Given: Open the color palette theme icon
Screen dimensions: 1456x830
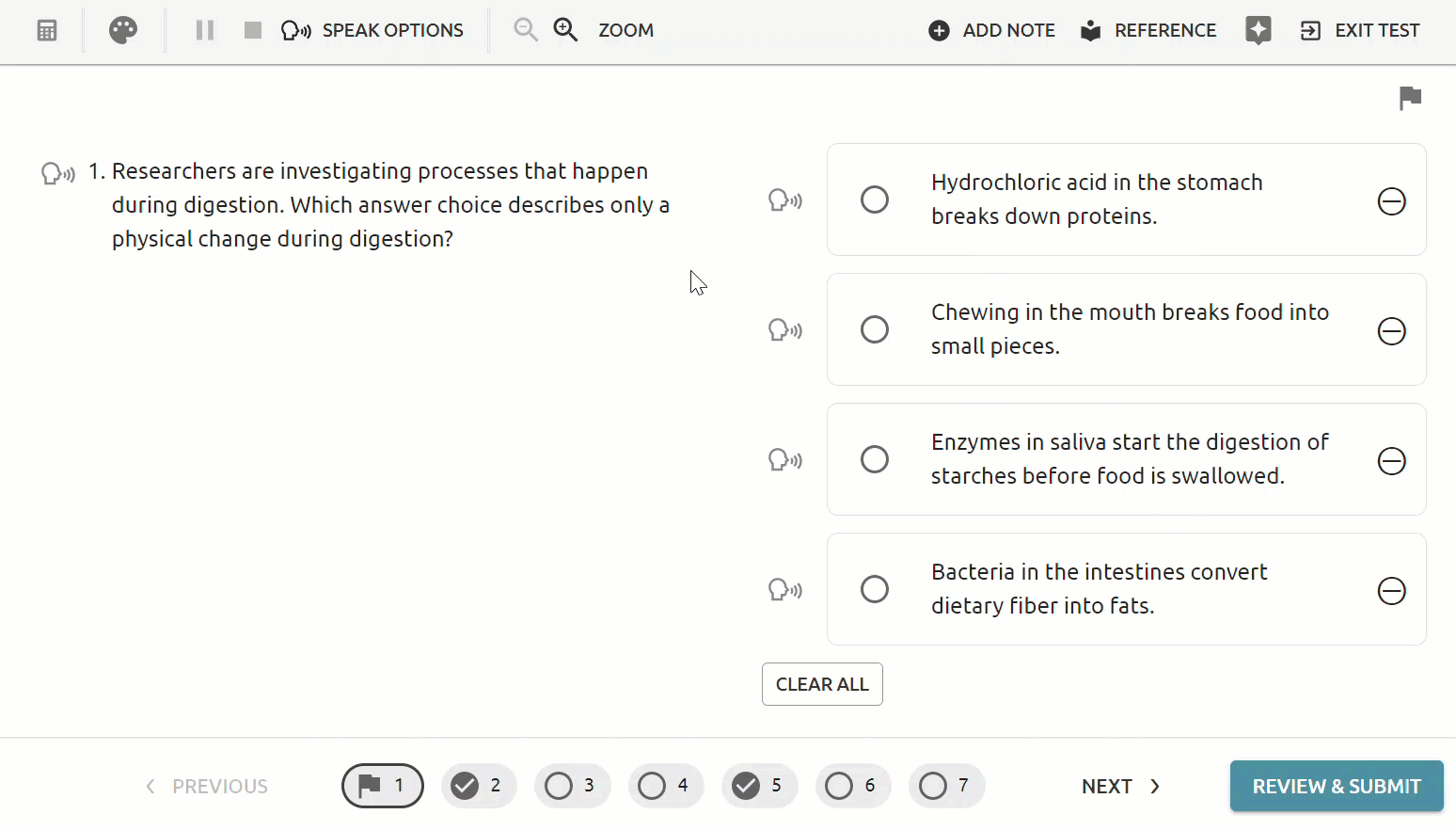Looking at the screenshot, I should [123, 30].
